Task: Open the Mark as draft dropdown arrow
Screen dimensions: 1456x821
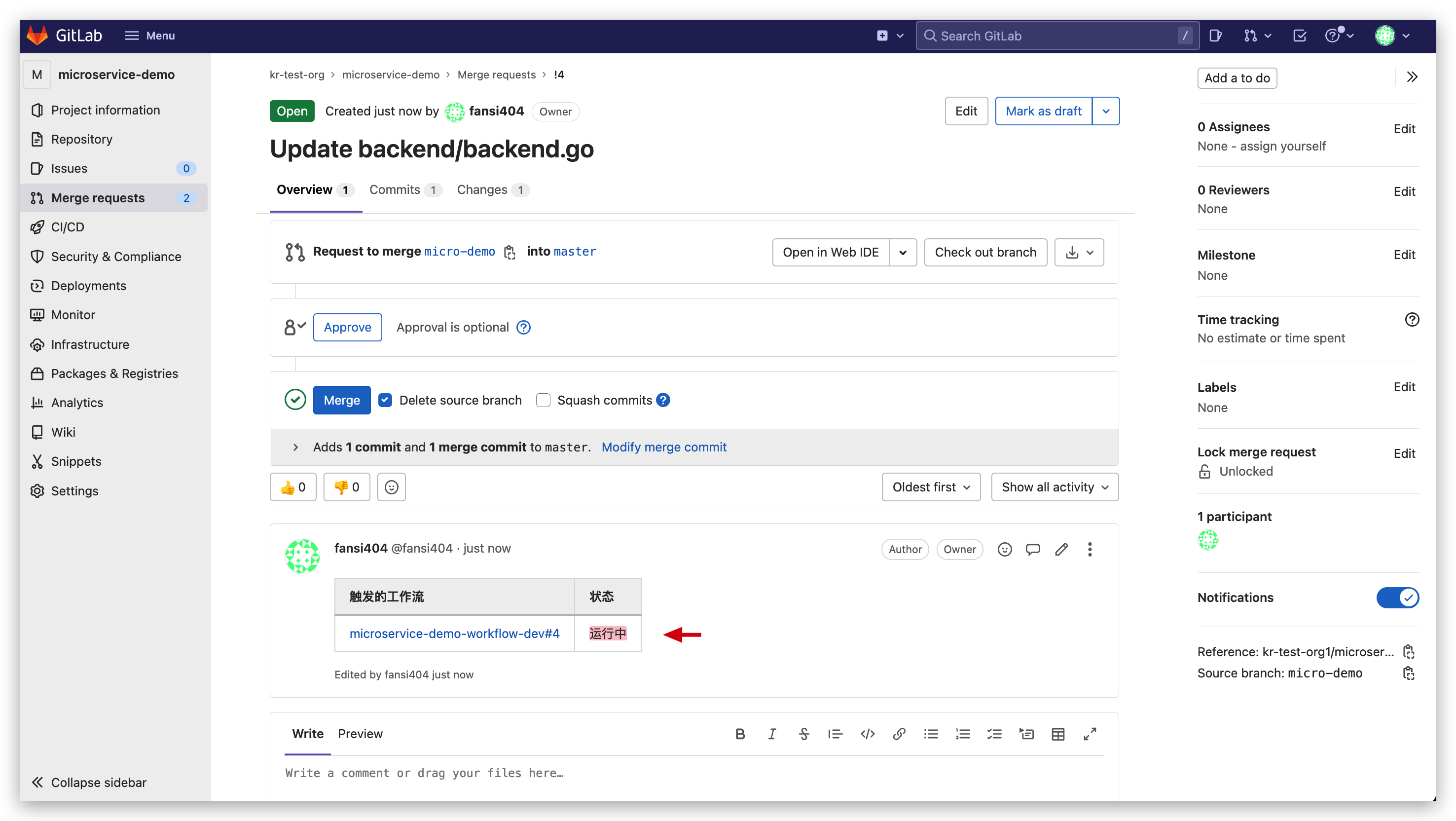Action: [1106, 112]
